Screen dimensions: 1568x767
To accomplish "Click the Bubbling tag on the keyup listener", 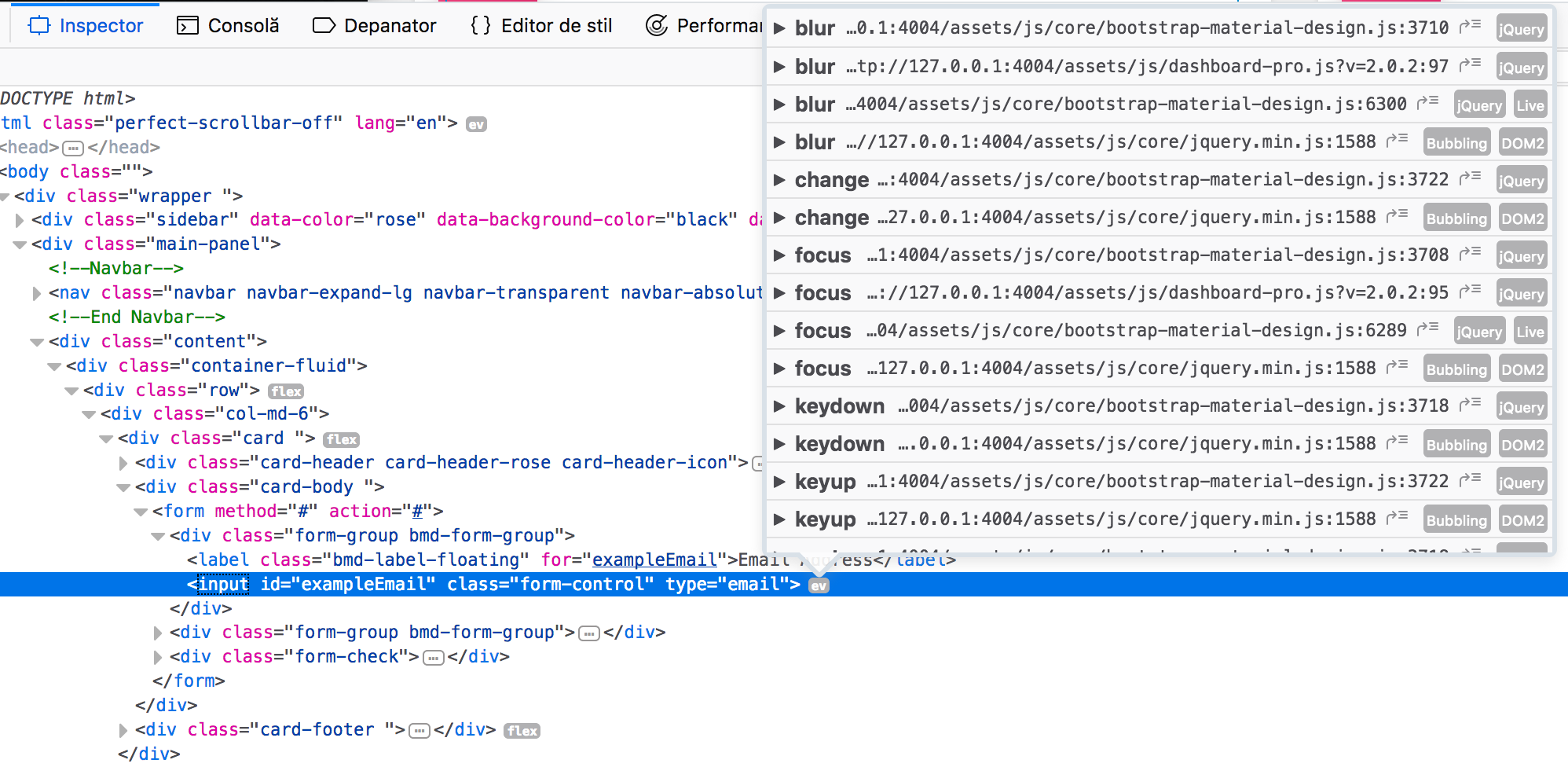I will pyautogui.click(x=1456, y=519).
